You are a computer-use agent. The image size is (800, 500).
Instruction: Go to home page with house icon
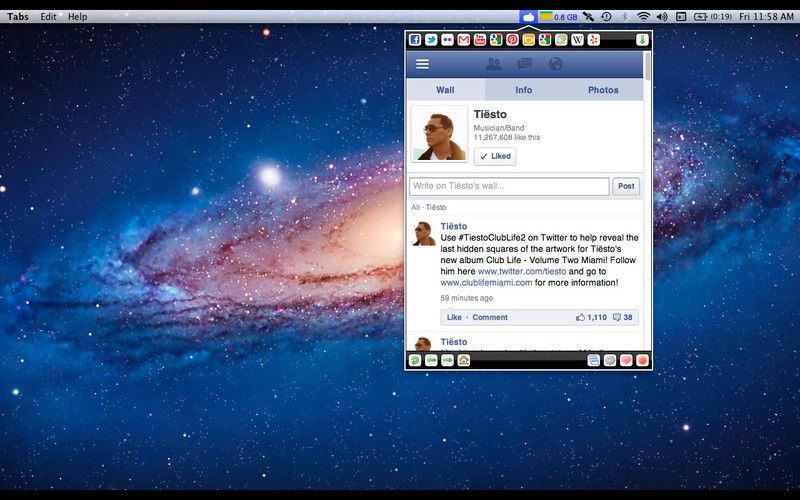(x=463, y=360)
